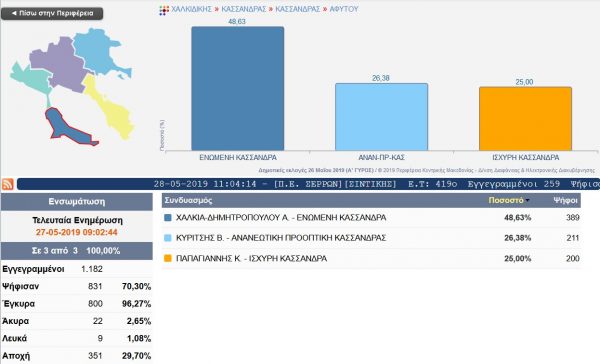Sort the table by Ποσοστό column arrow

(x=528, y=201)
